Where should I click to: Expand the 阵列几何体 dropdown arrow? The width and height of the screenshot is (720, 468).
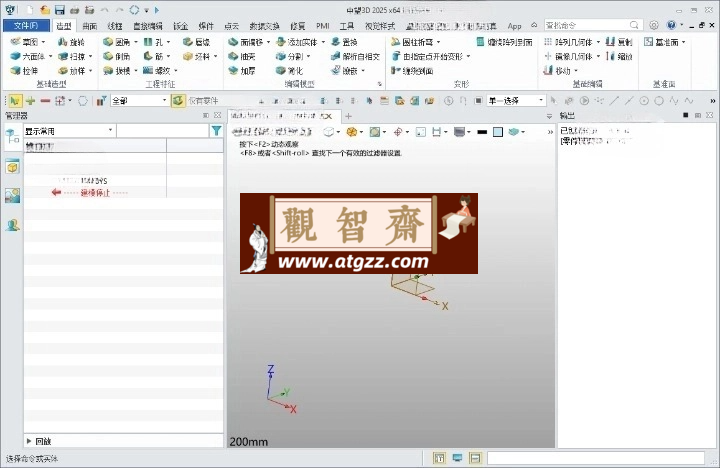tap(598, 42)
